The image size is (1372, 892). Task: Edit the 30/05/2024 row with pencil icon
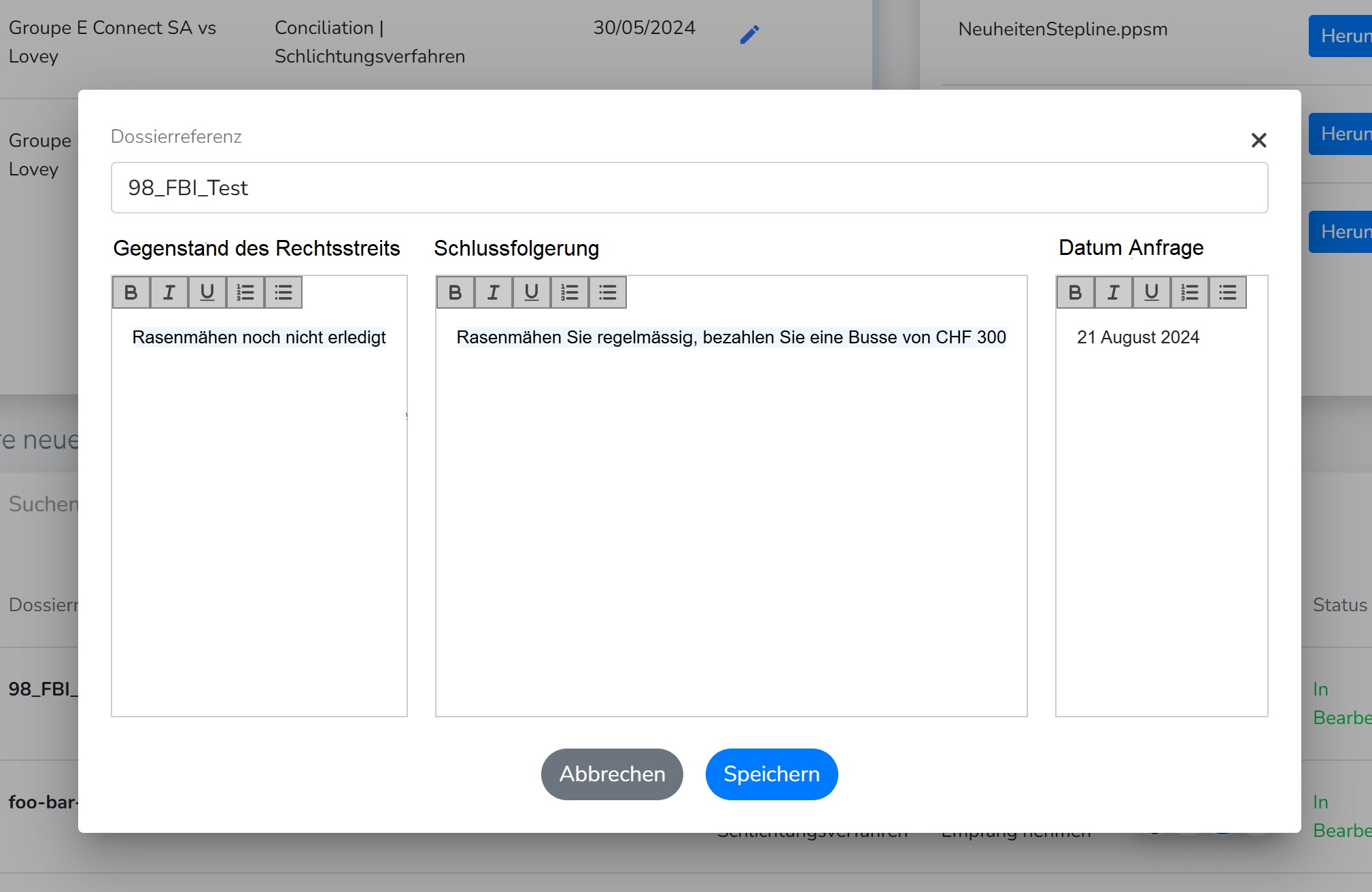click(749, 34)
